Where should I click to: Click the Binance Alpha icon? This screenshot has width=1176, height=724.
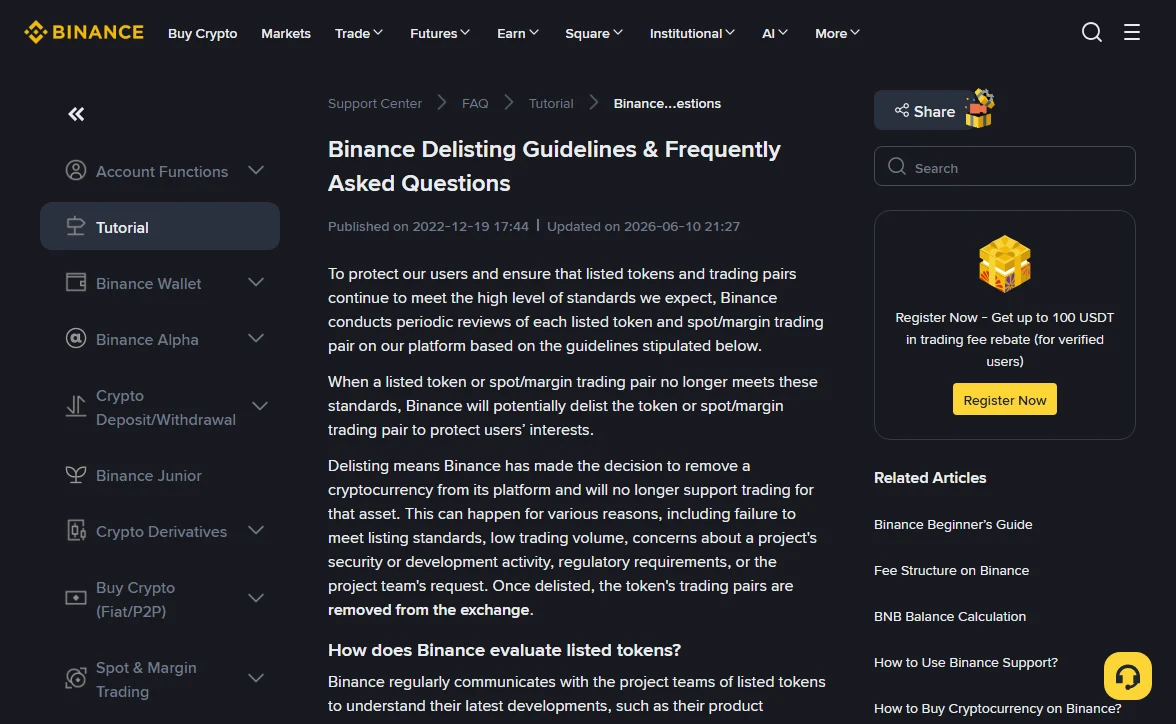pos(76,338)
